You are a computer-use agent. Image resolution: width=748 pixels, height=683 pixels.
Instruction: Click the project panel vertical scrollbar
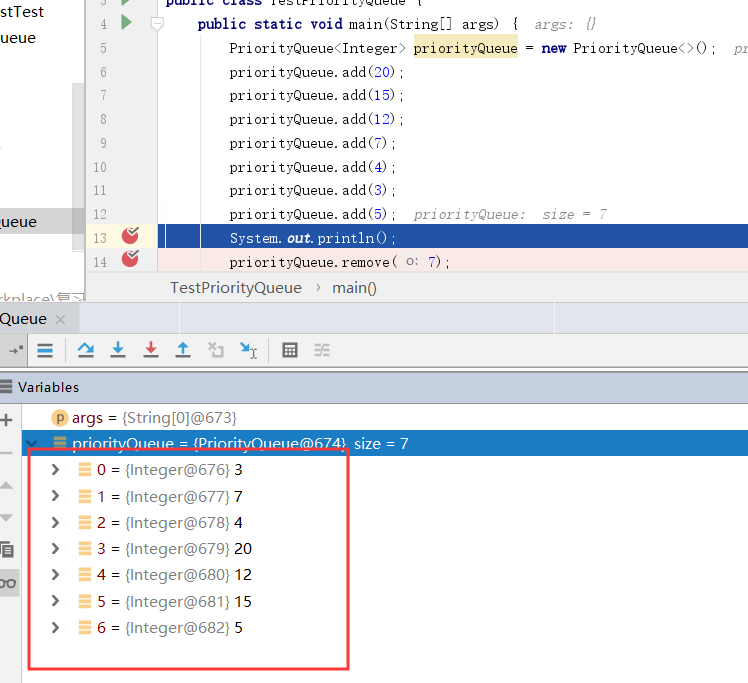78,167
